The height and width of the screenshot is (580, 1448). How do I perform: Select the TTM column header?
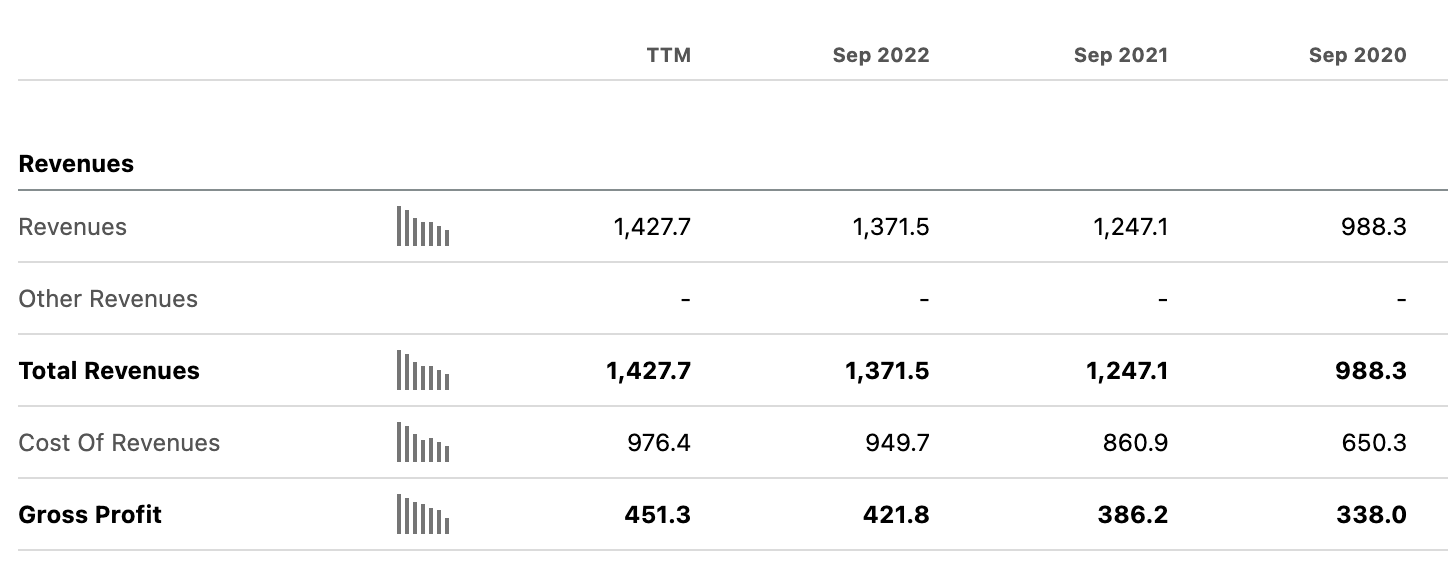pyautogui.click(x=669, y=55)
